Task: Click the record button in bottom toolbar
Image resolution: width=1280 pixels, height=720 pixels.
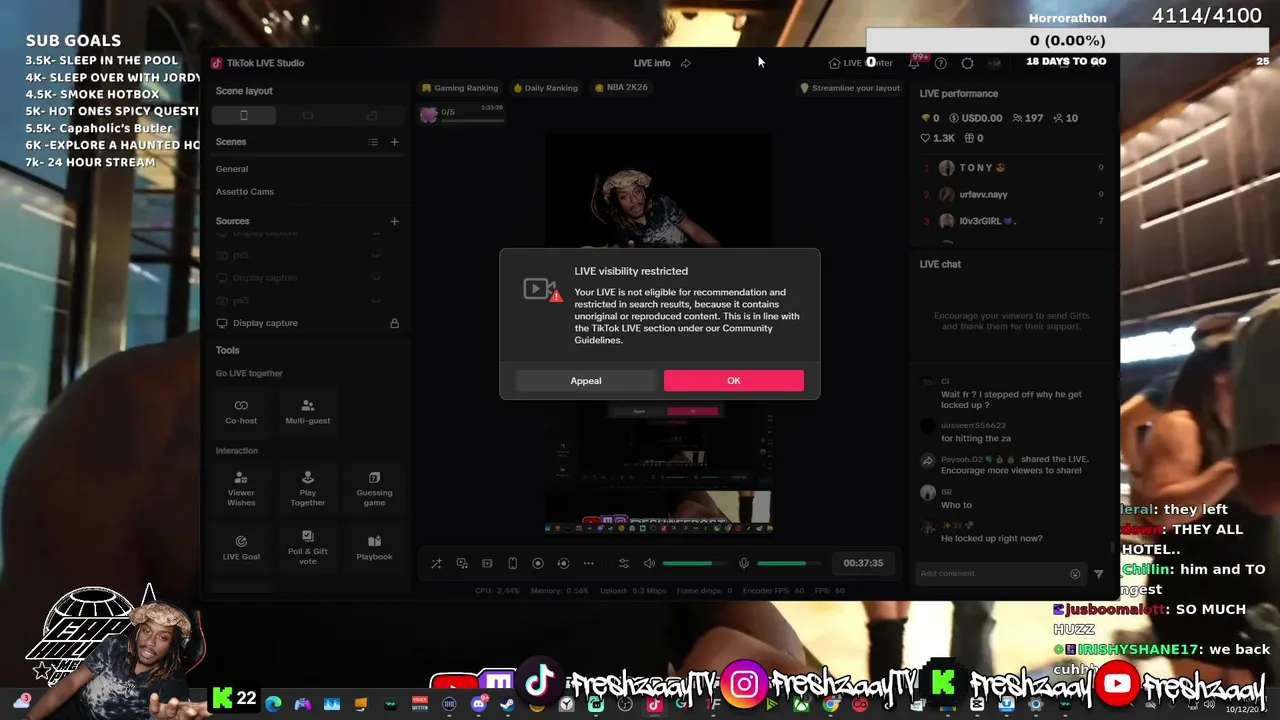Action: tap(537, 563)
